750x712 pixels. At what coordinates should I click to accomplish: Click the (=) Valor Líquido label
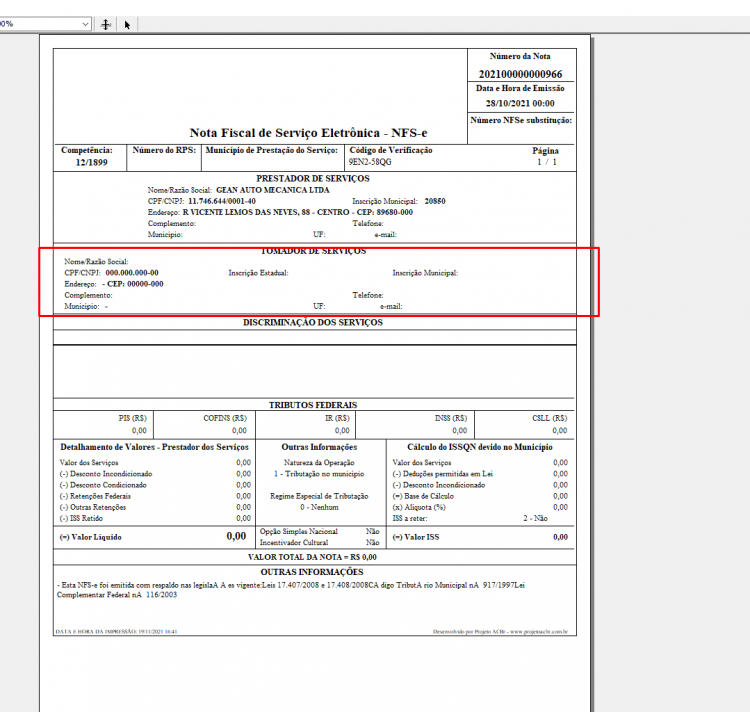pyautogui.click(x=90, y=537)
